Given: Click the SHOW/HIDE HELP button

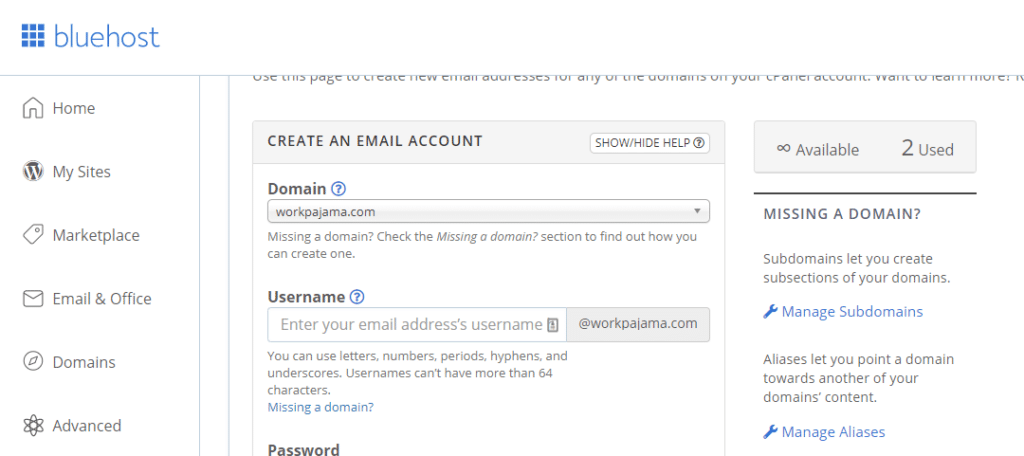Looking at the screenshot, I should pyautogui.click(x=649, y=143).
